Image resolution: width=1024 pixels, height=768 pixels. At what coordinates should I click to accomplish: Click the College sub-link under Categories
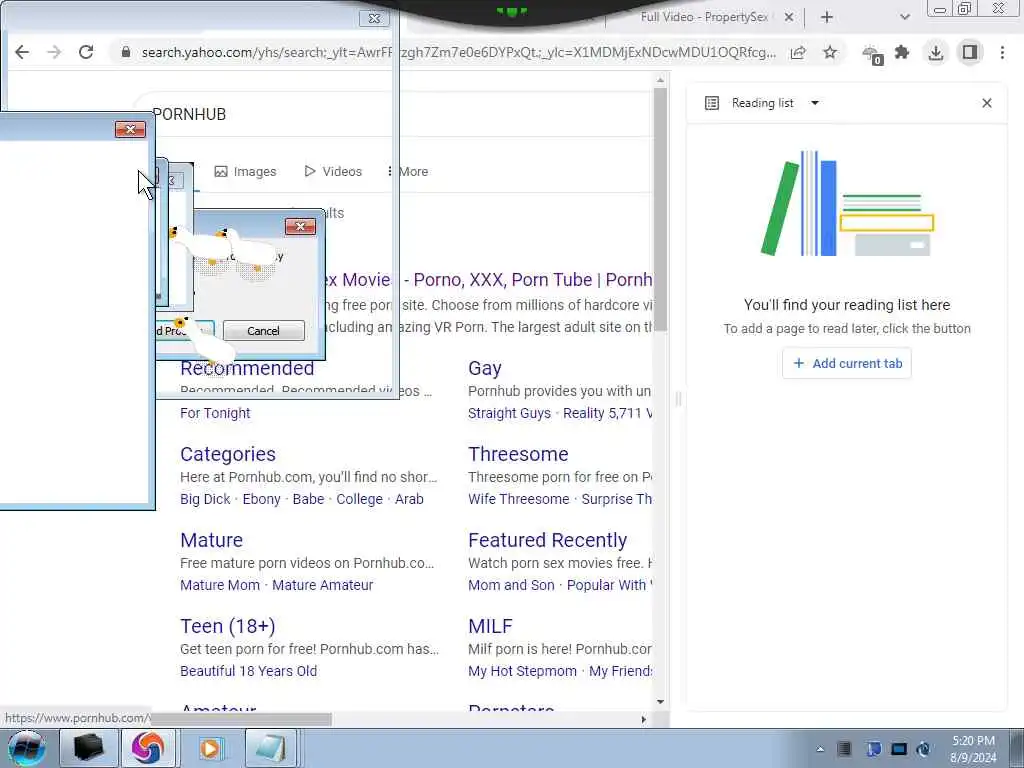coord(359,499)
